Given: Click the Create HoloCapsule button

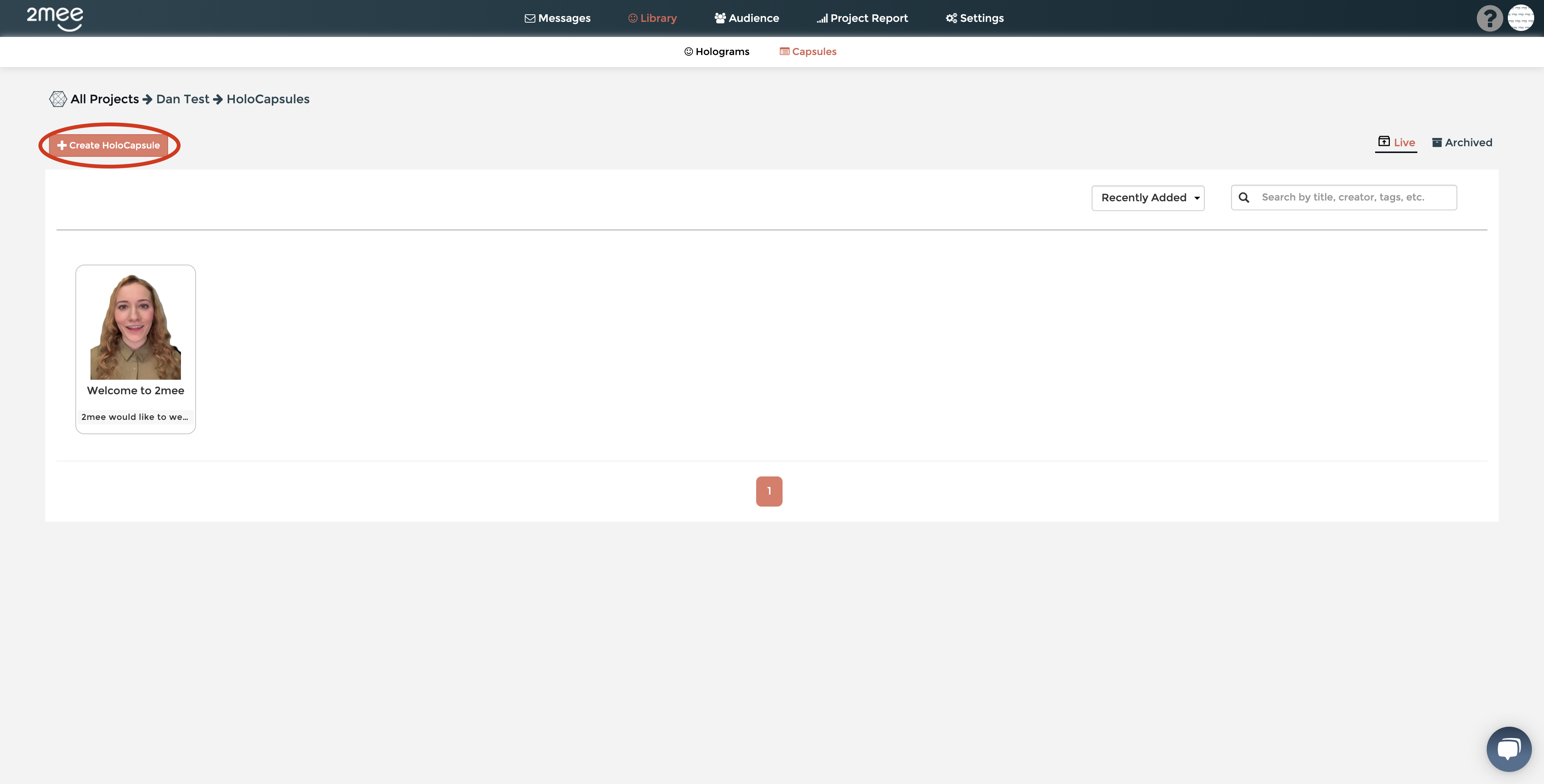Looking at the screenshot, I should 109,145.
